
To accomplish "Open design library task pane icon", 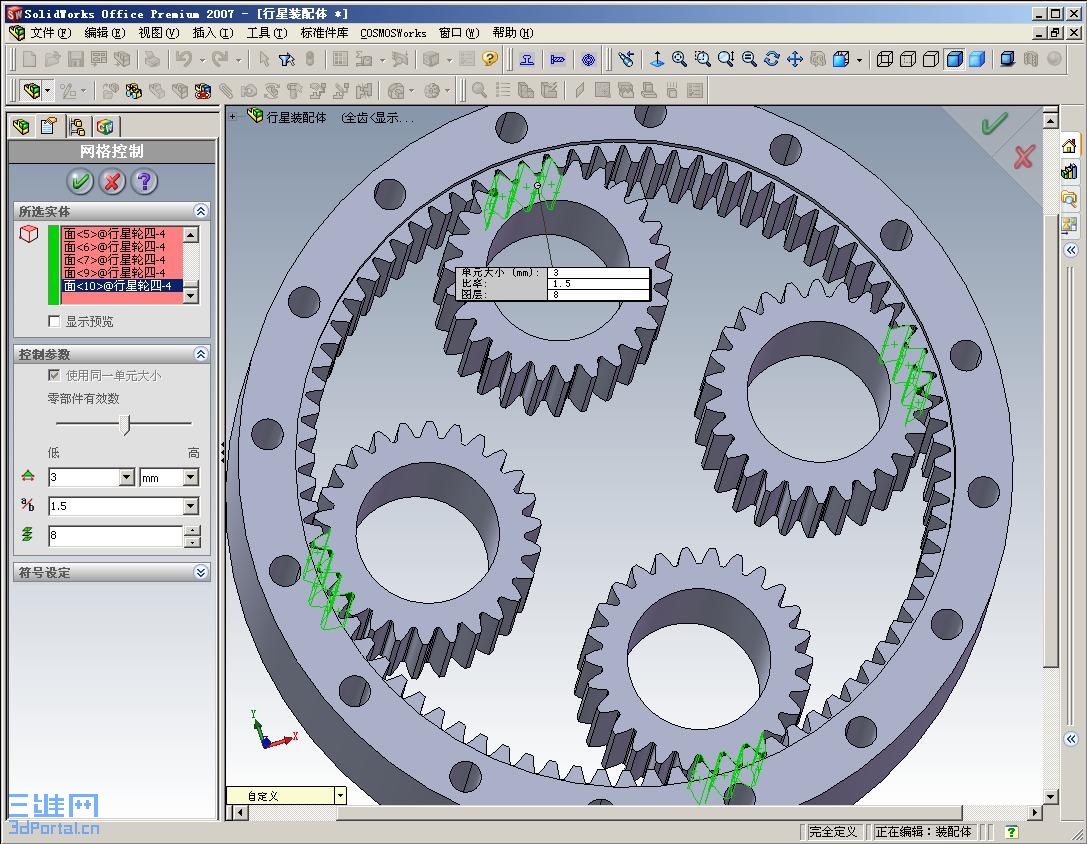I will click(1070, 171).
